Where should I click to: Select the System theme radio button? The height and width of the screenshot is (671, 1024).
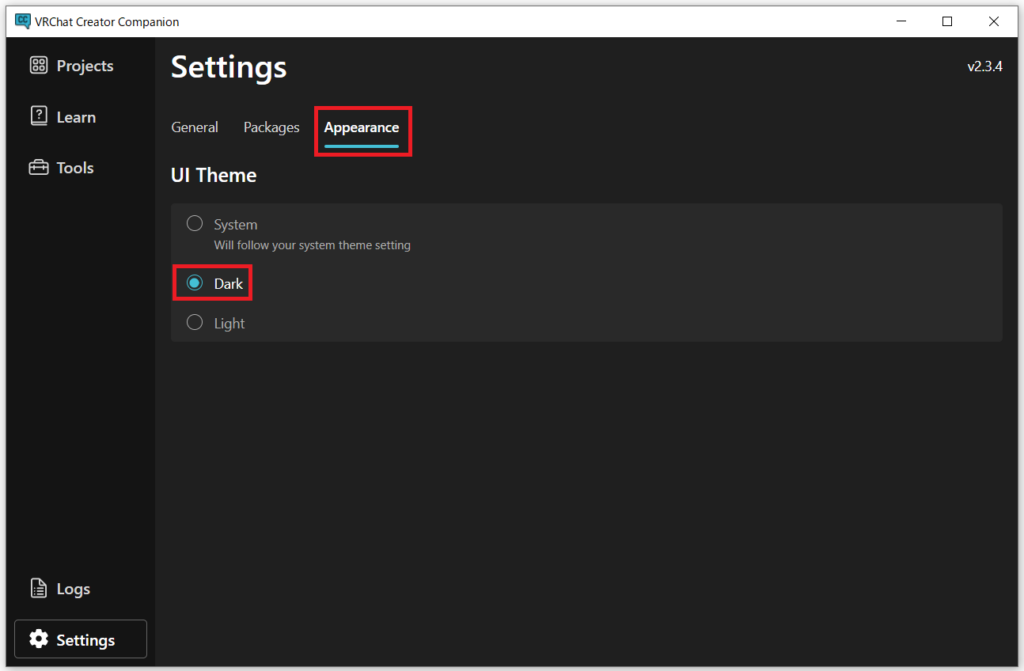195,223
